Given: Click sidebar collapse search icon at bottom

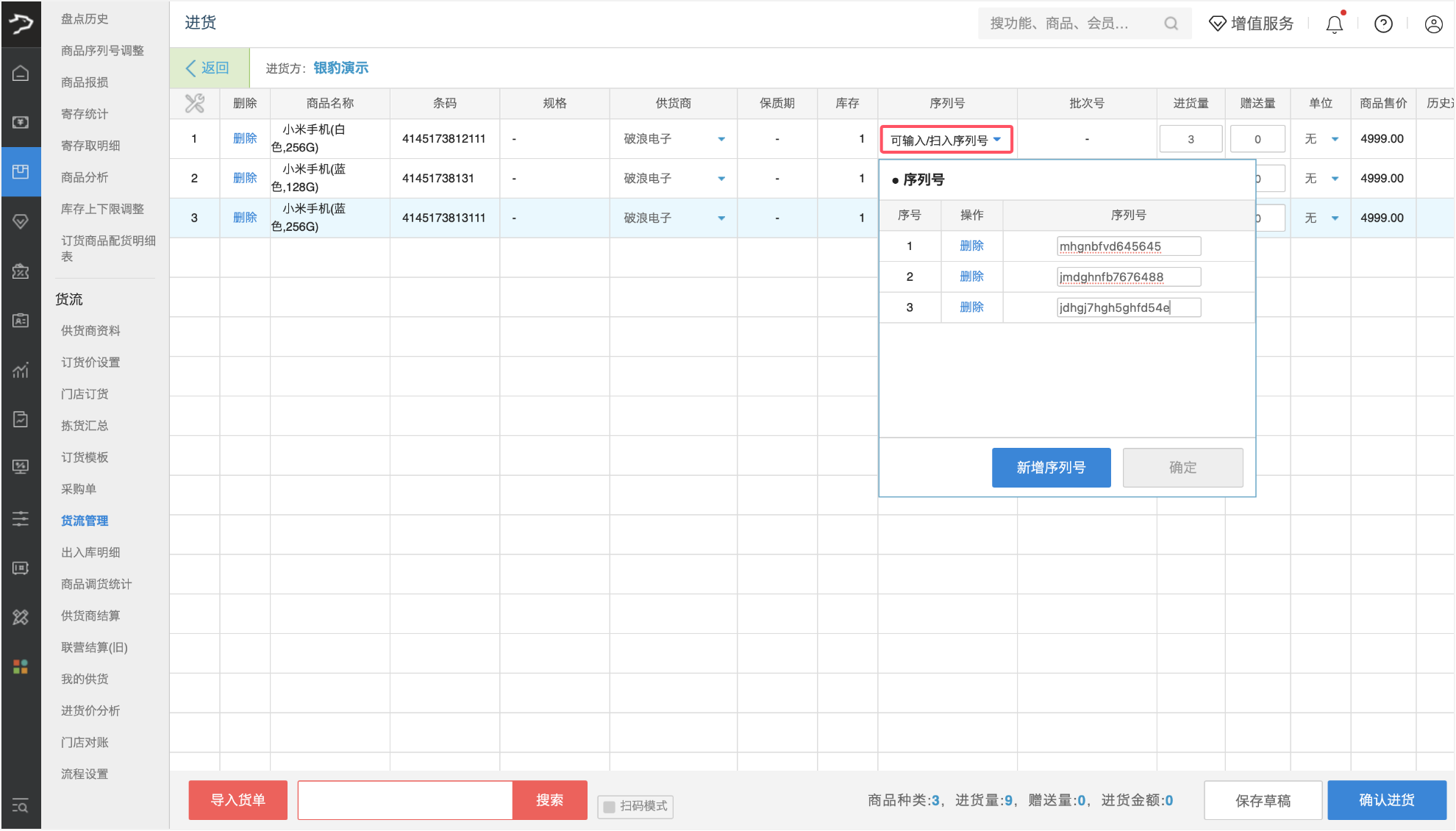Looking at the screenshot, I should tap(21, 806).
